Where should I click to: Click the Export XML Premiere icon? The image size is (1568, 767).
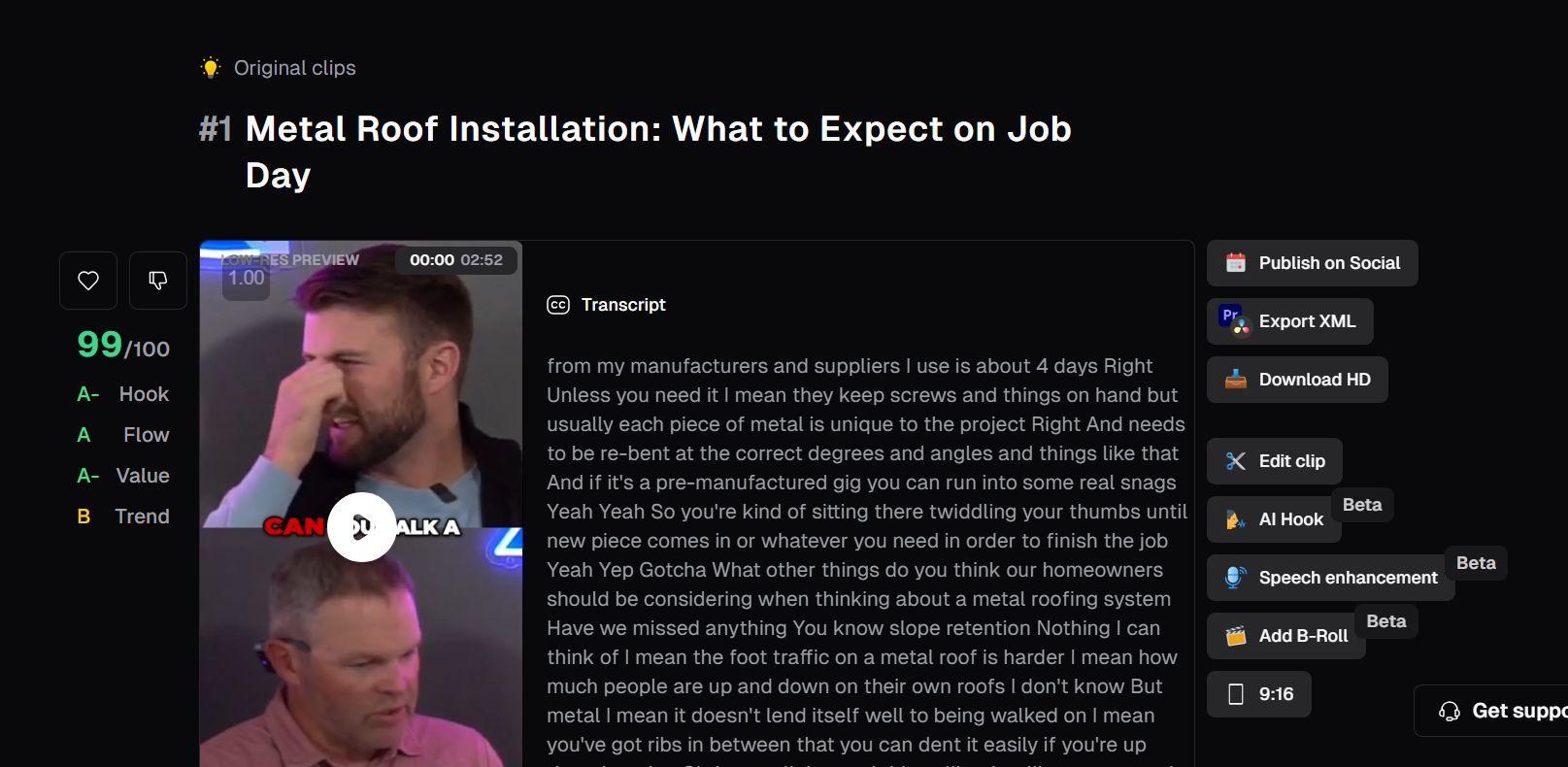(1235, 321)
